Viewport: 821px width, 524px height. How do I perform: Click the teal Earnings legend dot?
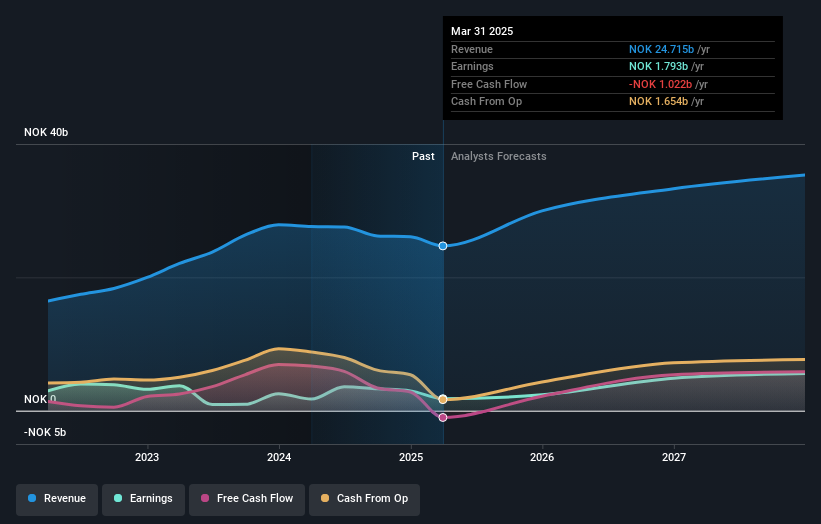118,498
